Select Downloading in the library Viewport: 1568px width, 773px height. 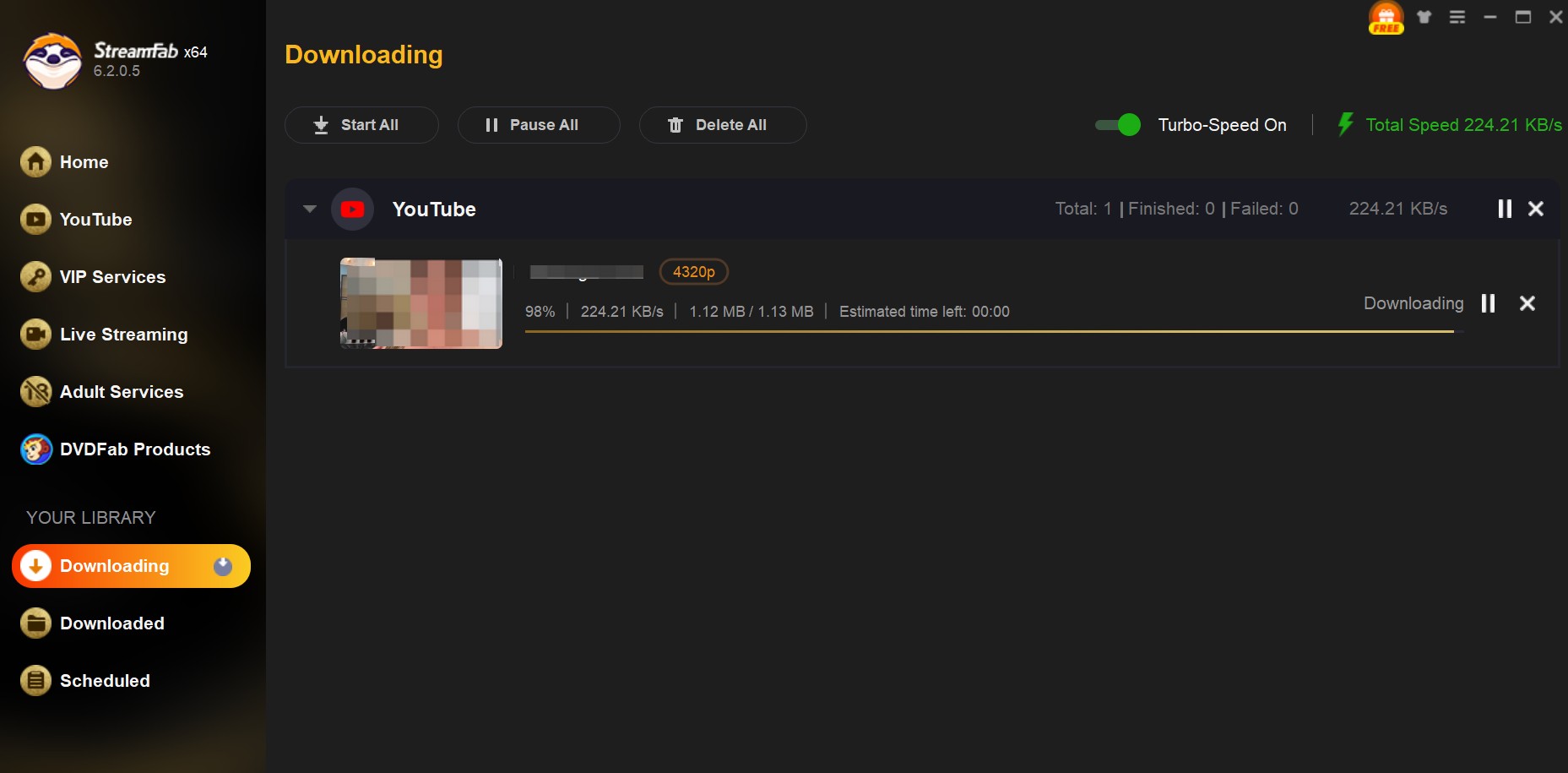(x=131, y=566)
